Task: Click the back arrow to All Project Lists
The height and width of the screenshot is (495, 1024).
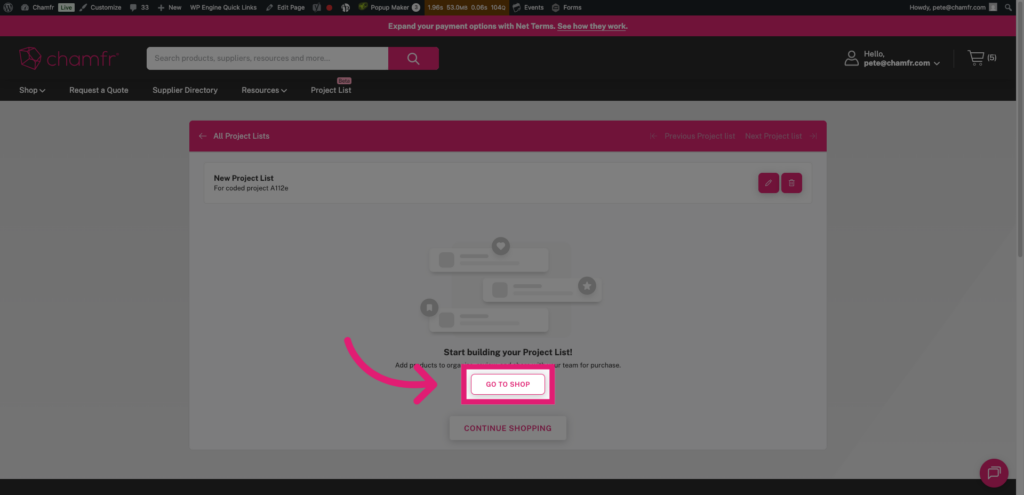Action: click(x=202, y=136)
